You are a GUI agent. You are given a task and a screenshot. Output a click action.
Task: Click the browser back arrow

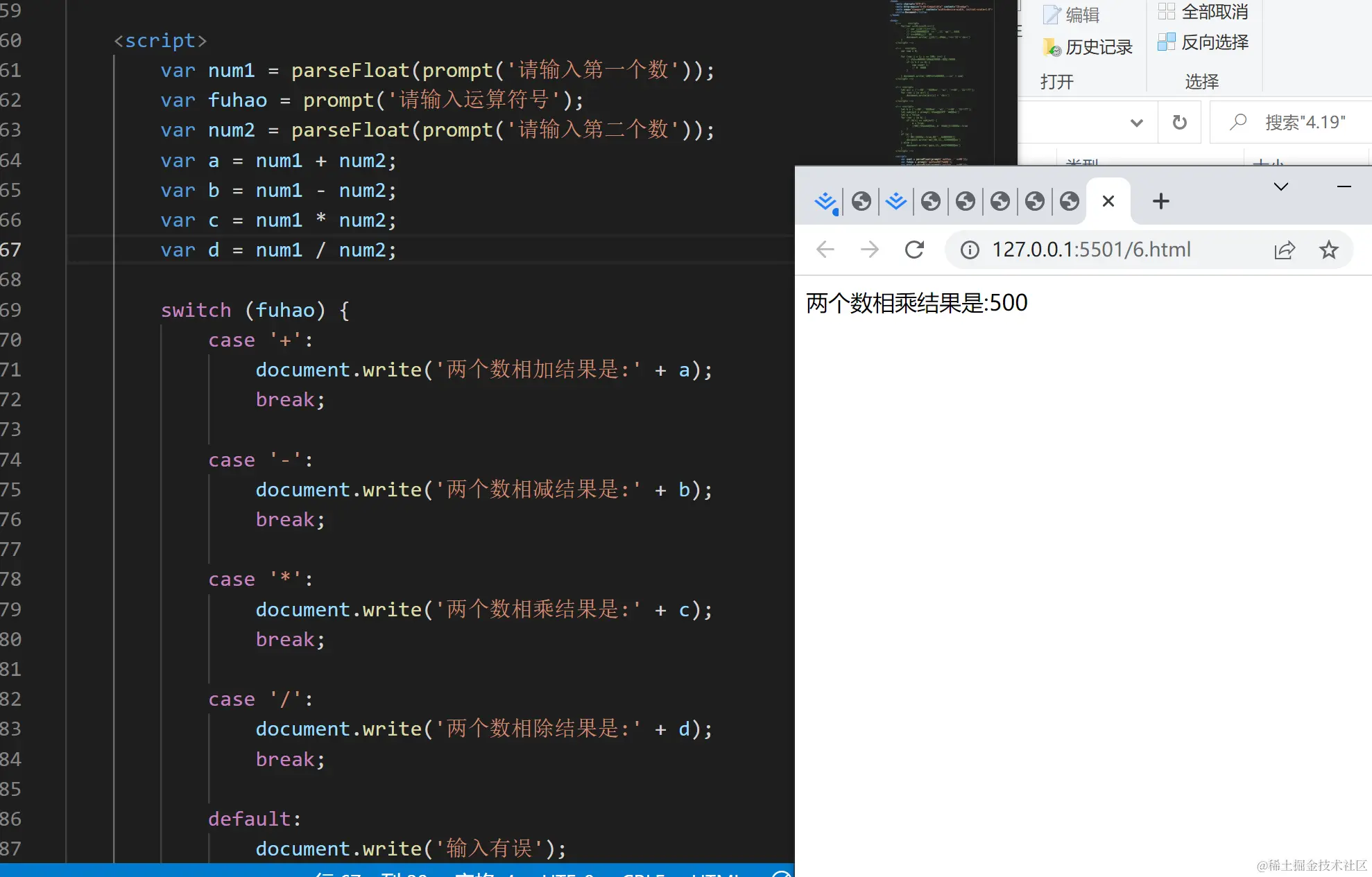[825, 250]
